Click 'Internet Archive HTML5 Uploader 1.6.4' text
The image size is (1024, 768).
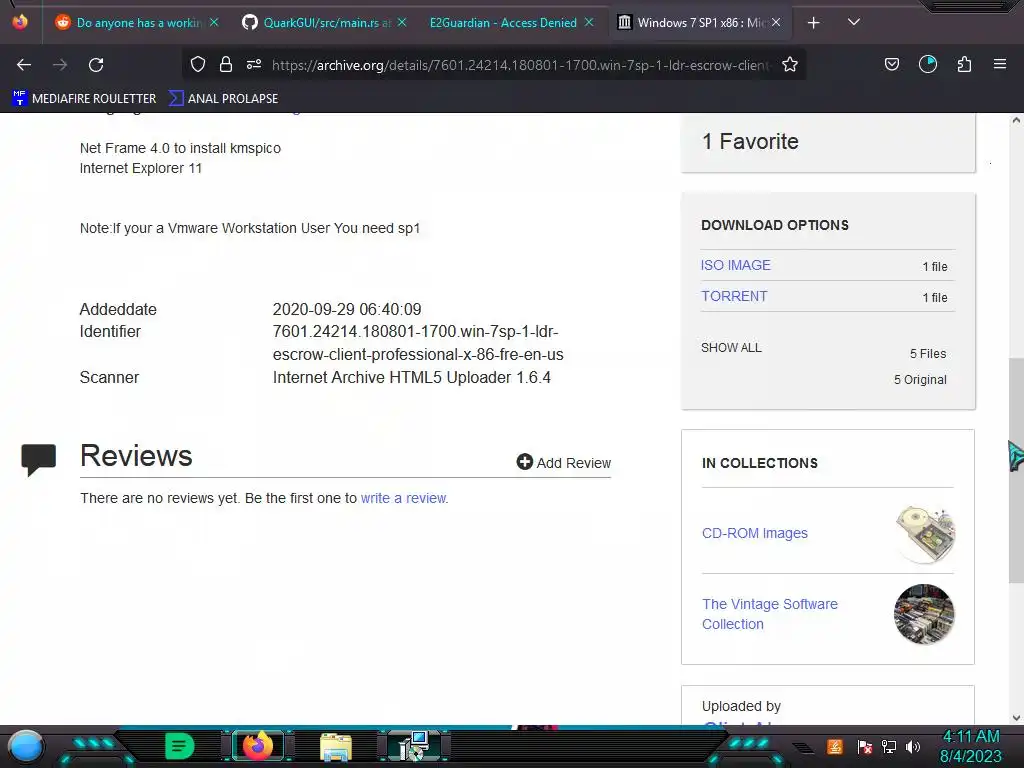click(x=411, y=377)
